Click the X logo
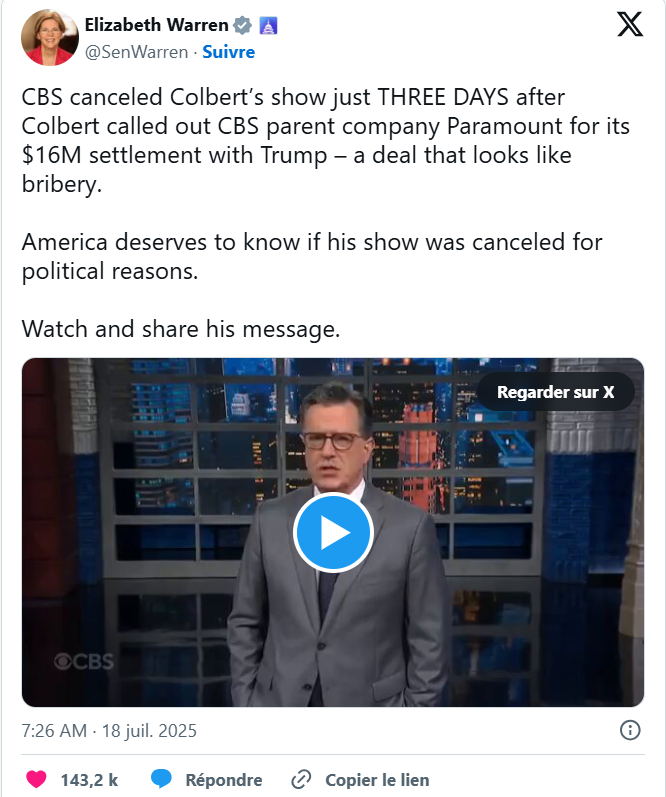The image size is (666, 797). 630,25
